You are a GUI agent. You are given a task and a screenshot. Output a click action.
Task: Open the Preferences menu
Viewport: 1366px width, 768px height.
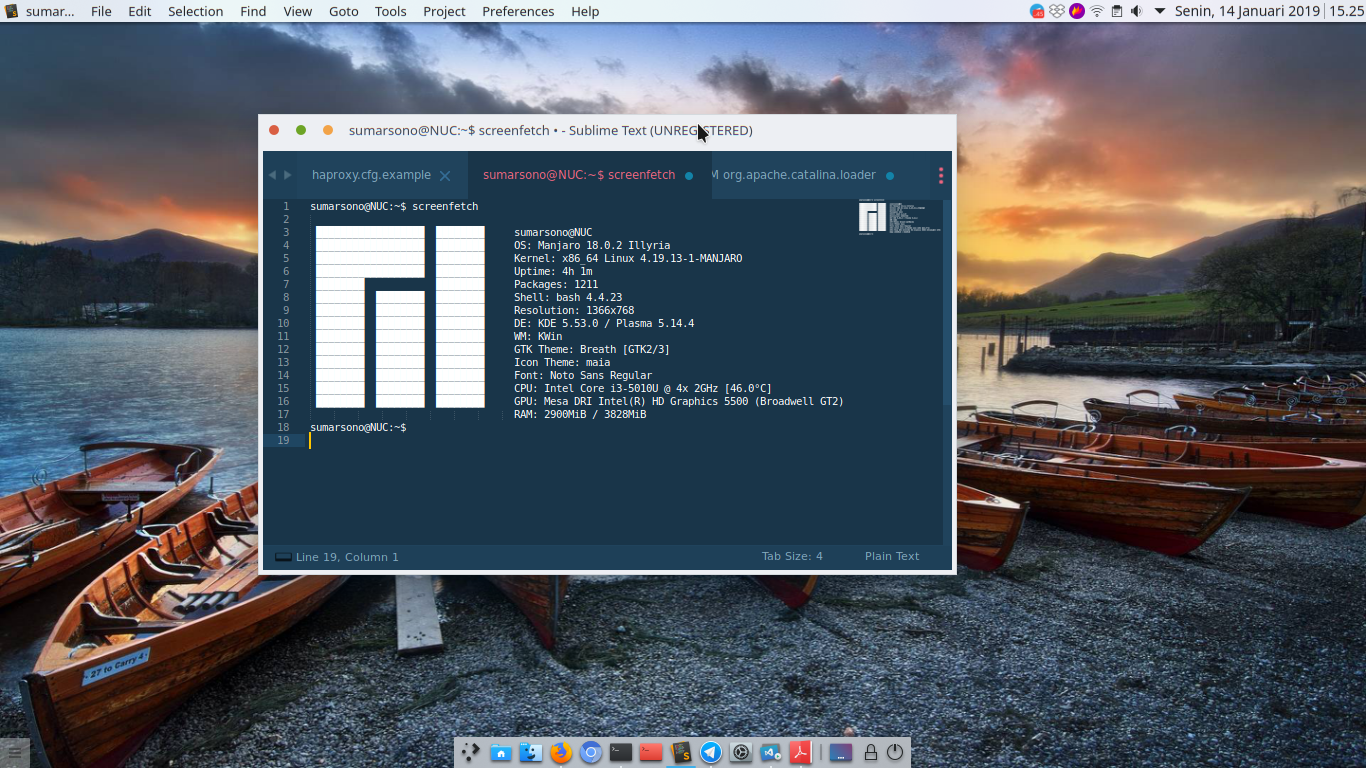coord(518,11)
